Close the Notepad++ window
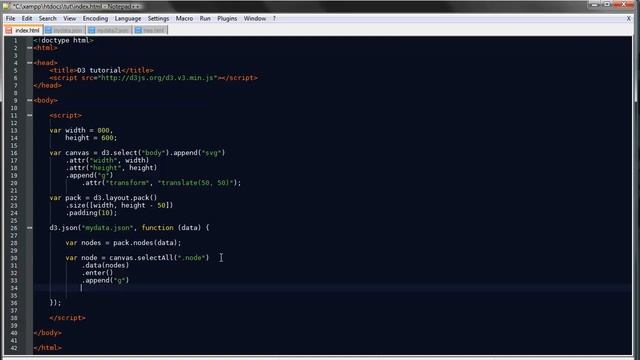The height and width of the screenshot is (360, 640). tap(624, 4)
